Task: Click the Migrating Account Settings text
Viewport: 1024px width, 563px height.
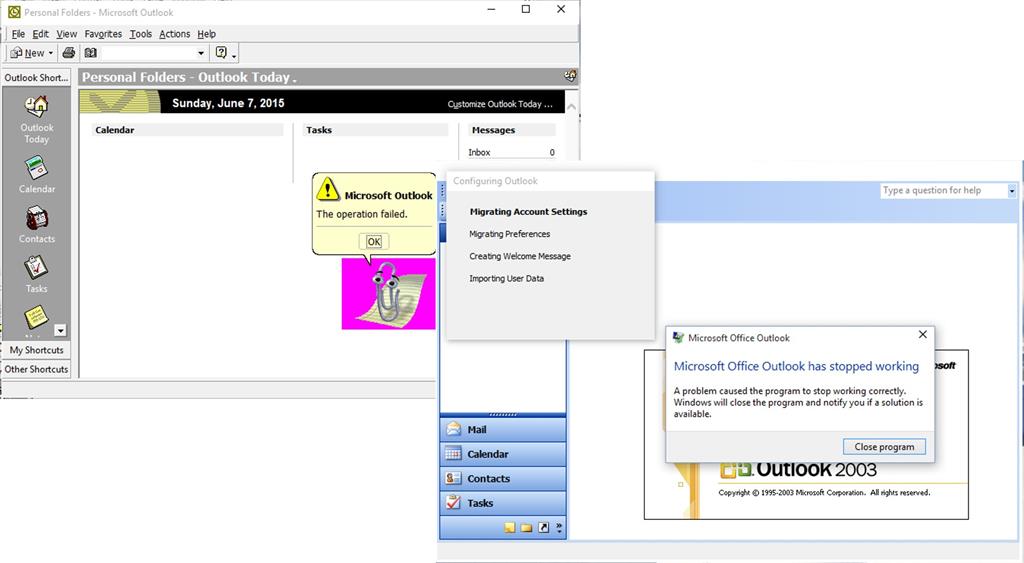Action: point(528,212)
